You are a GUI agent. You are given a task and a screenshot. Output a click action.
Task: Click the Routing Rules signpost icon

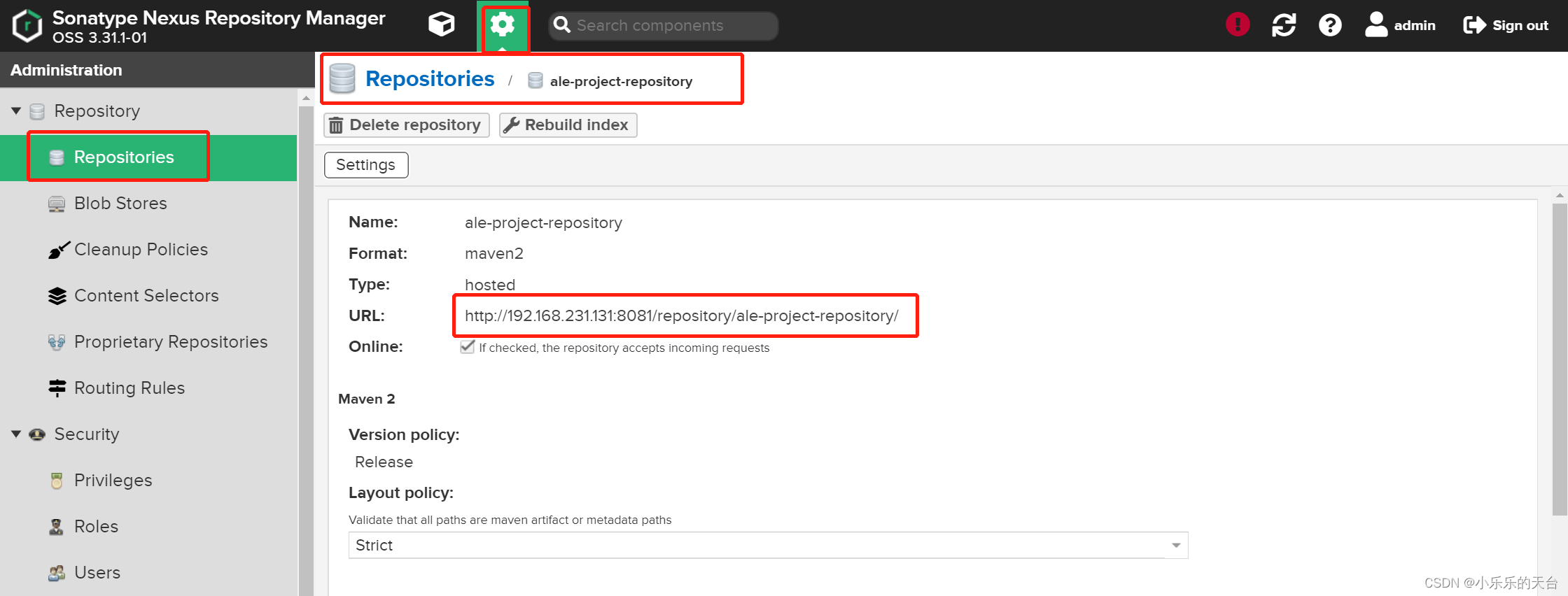point(57,388)
